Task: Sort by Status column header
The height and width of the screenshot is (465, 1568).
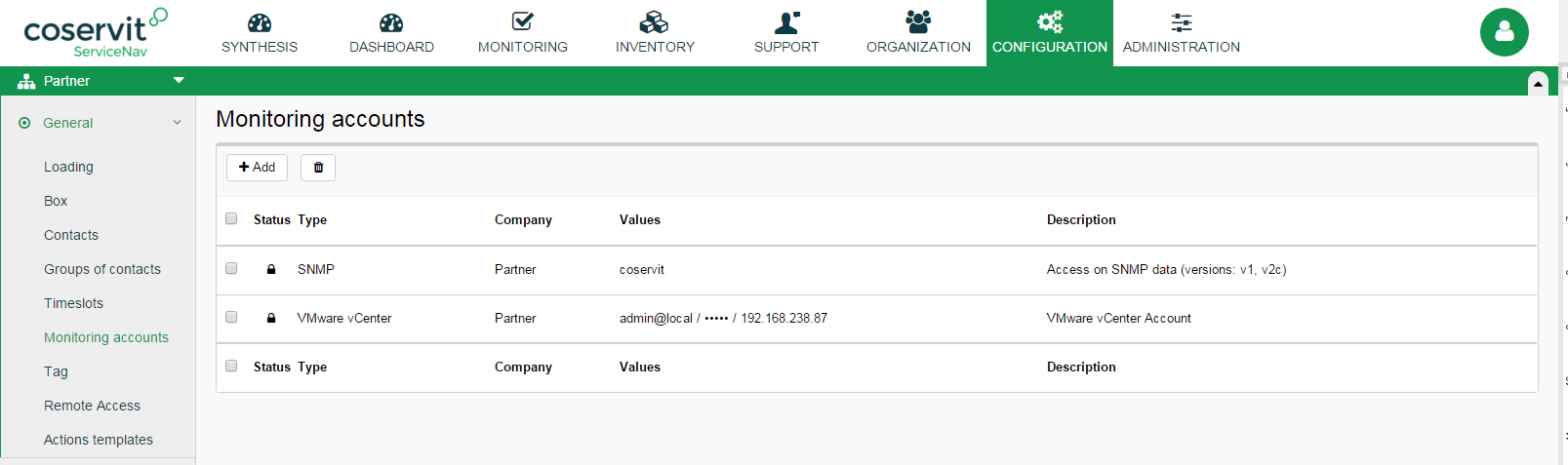Action: coord(272,219)
